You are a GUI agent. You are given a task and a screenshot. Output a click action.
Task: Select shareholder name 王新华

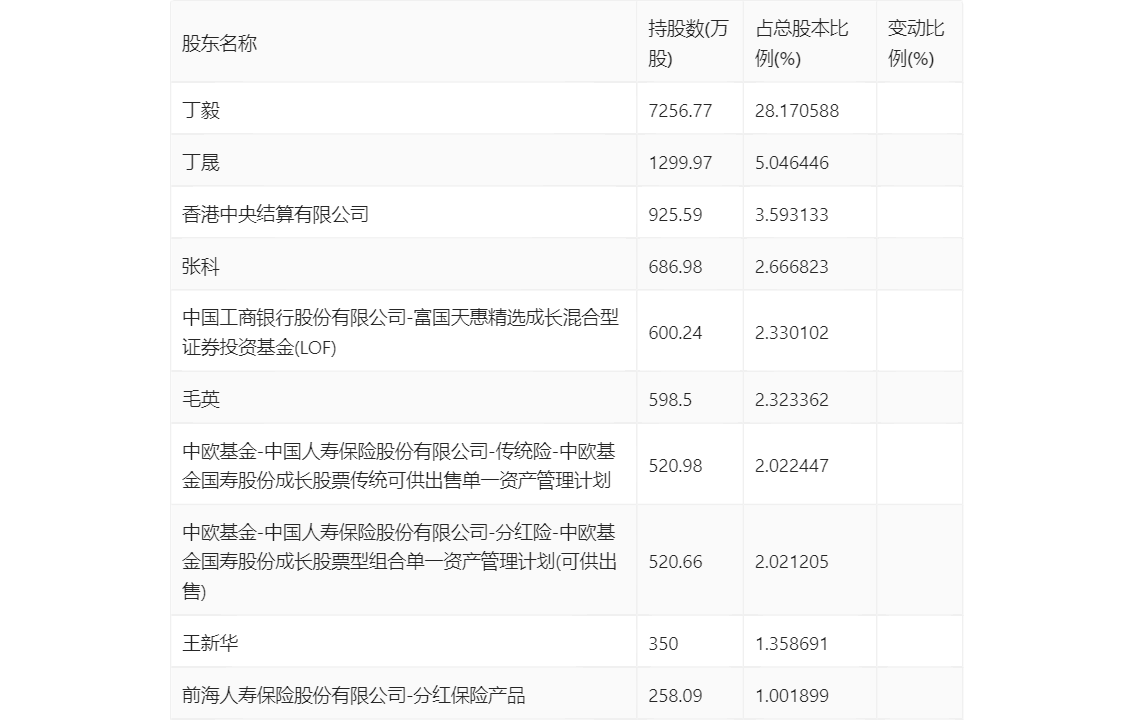(210, 643)
